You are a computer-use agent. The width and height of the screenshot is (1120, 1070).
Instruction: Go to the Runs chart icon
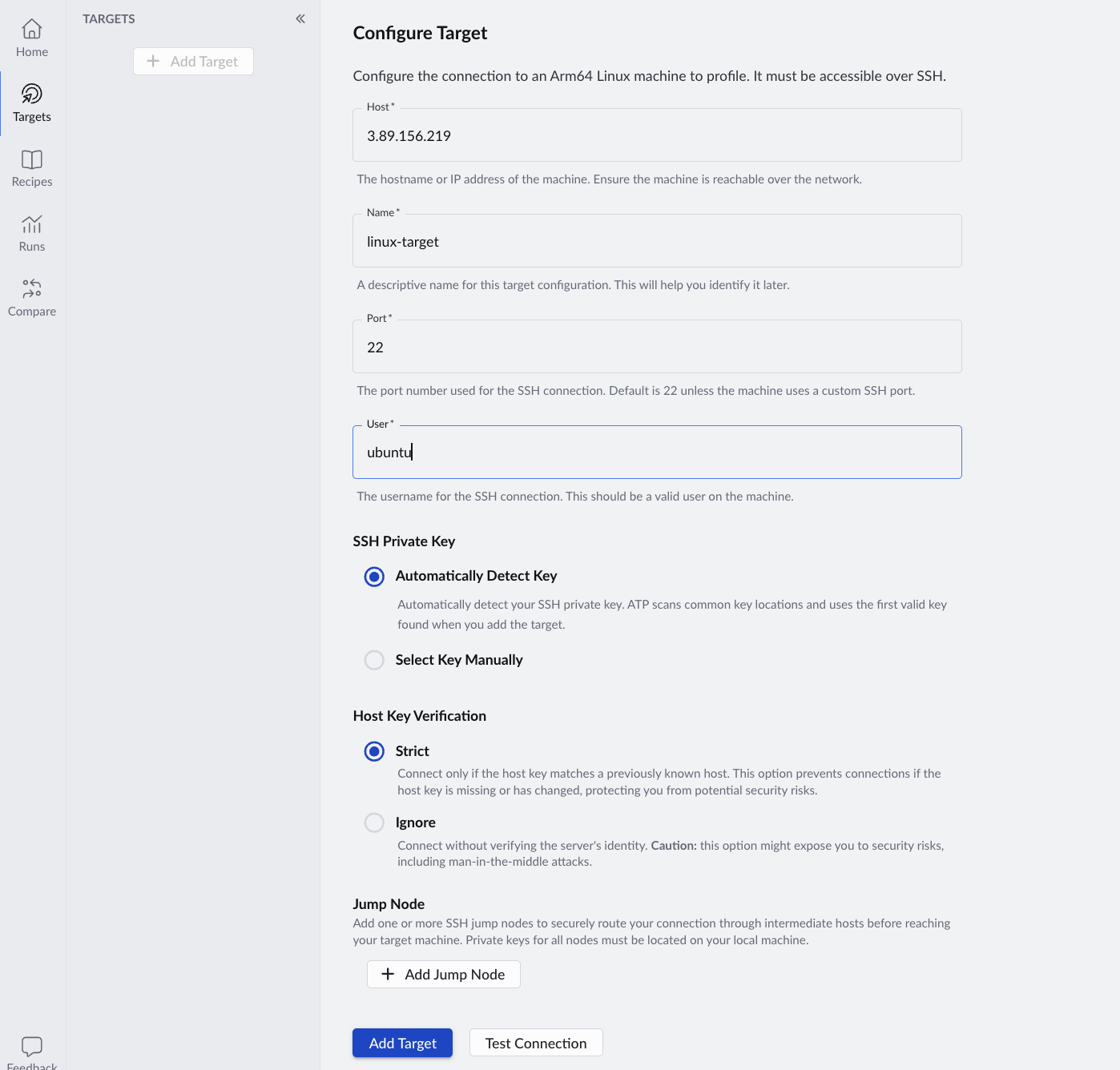point(32,224)
